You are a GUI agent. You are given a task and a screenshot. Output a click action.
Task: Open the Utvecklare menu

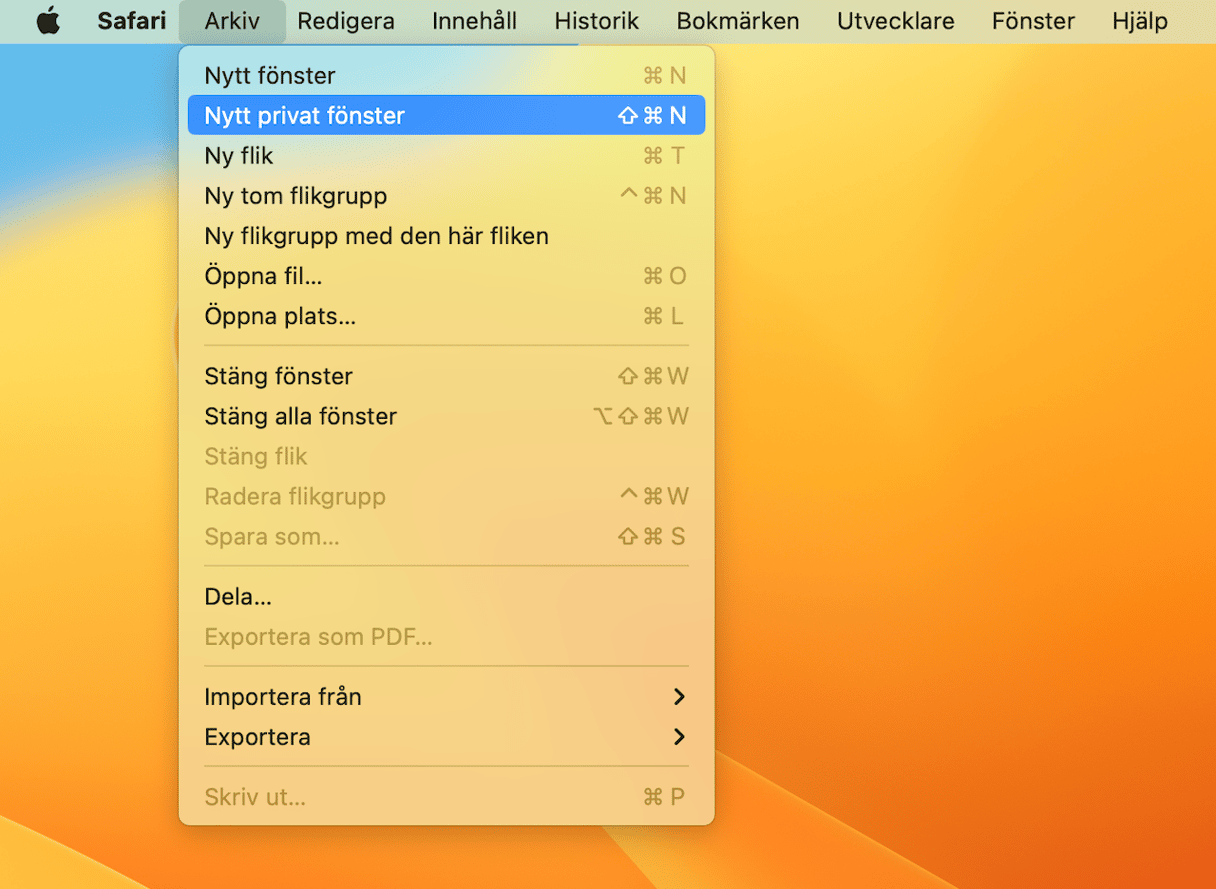pos(896,21)
